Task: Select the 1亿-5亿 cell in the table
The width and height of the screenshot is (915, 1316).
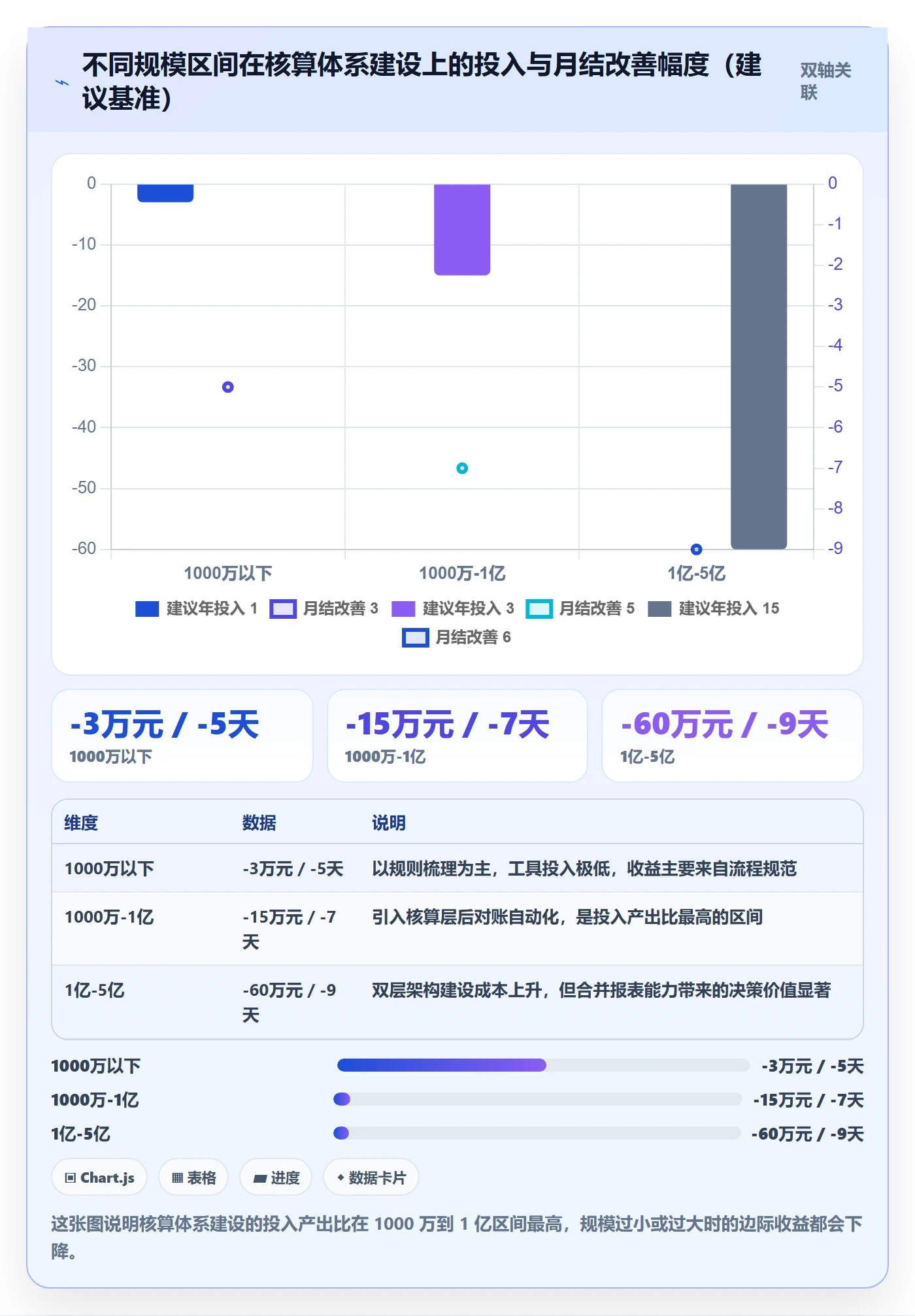Action: tap(94, 990)
